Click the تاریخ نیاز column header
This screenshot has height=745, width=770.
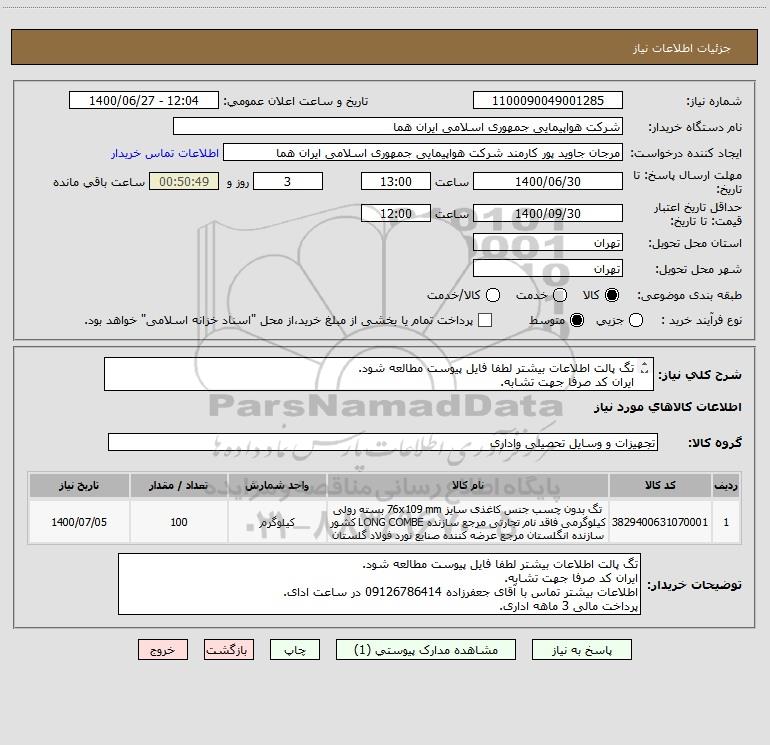click(x=79, y=485)
